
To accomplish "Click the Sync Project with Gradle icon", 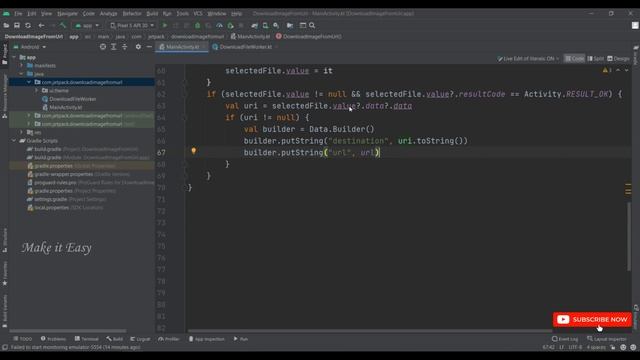I will [x=255, y=25].
